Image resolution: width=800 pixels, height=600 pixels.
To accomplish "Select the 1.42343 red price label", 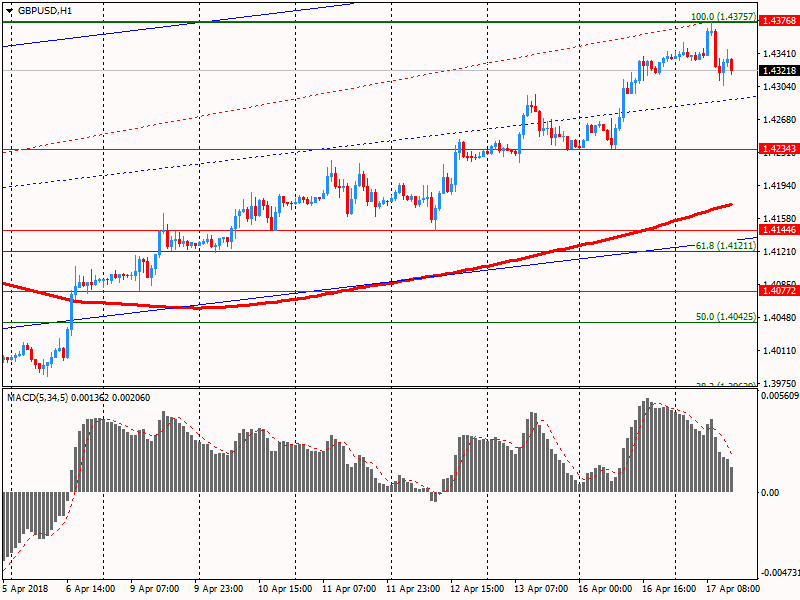I will click(x=779, y=149).
